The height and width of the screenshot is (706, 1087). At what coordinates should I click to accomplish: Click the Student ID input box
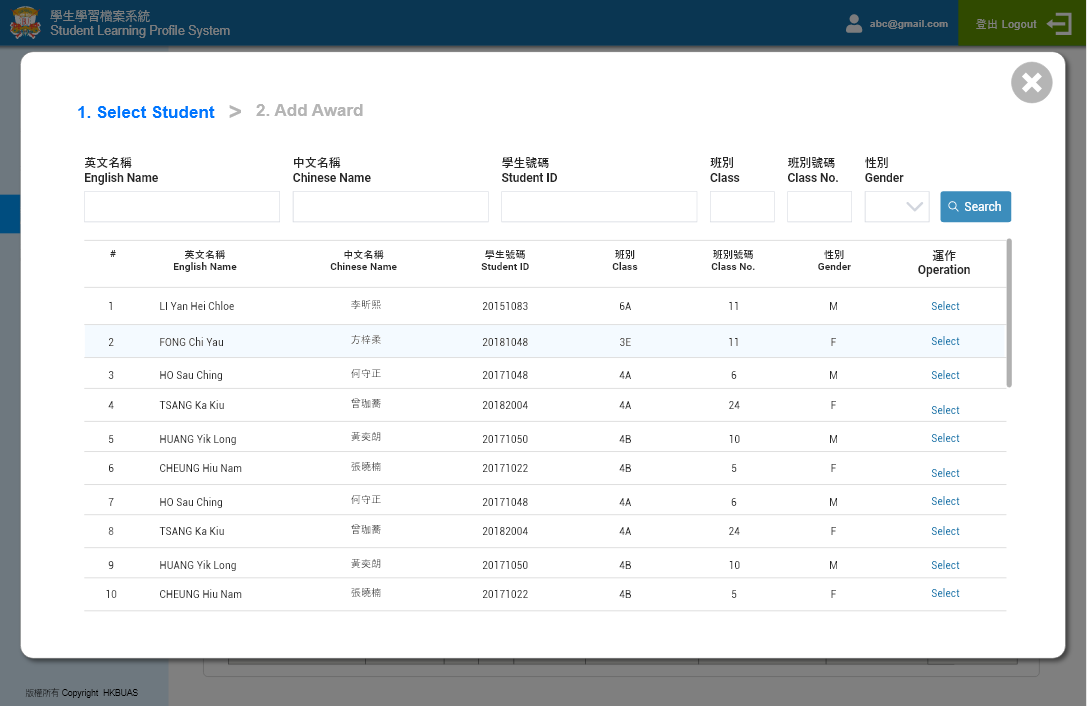click(599, 207)
